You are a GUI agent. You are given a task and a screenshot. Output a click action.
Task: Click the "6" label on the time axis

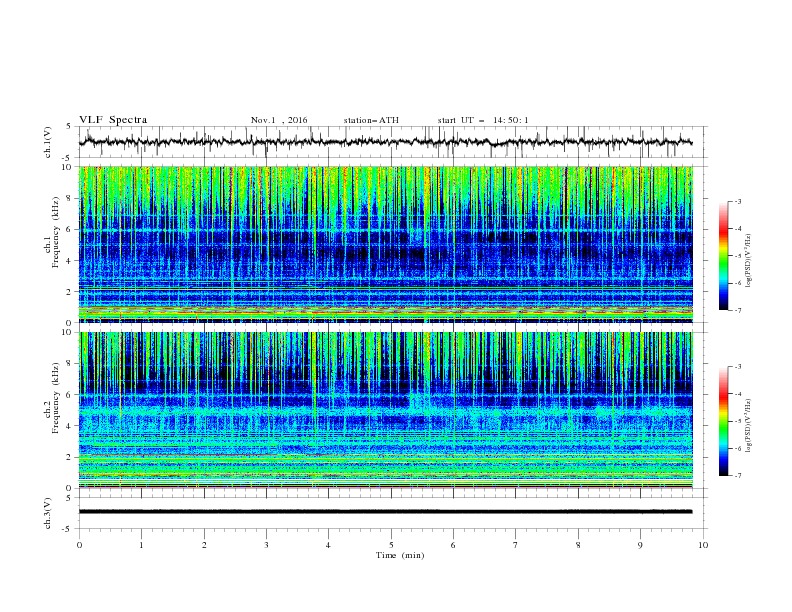point(453,545)
